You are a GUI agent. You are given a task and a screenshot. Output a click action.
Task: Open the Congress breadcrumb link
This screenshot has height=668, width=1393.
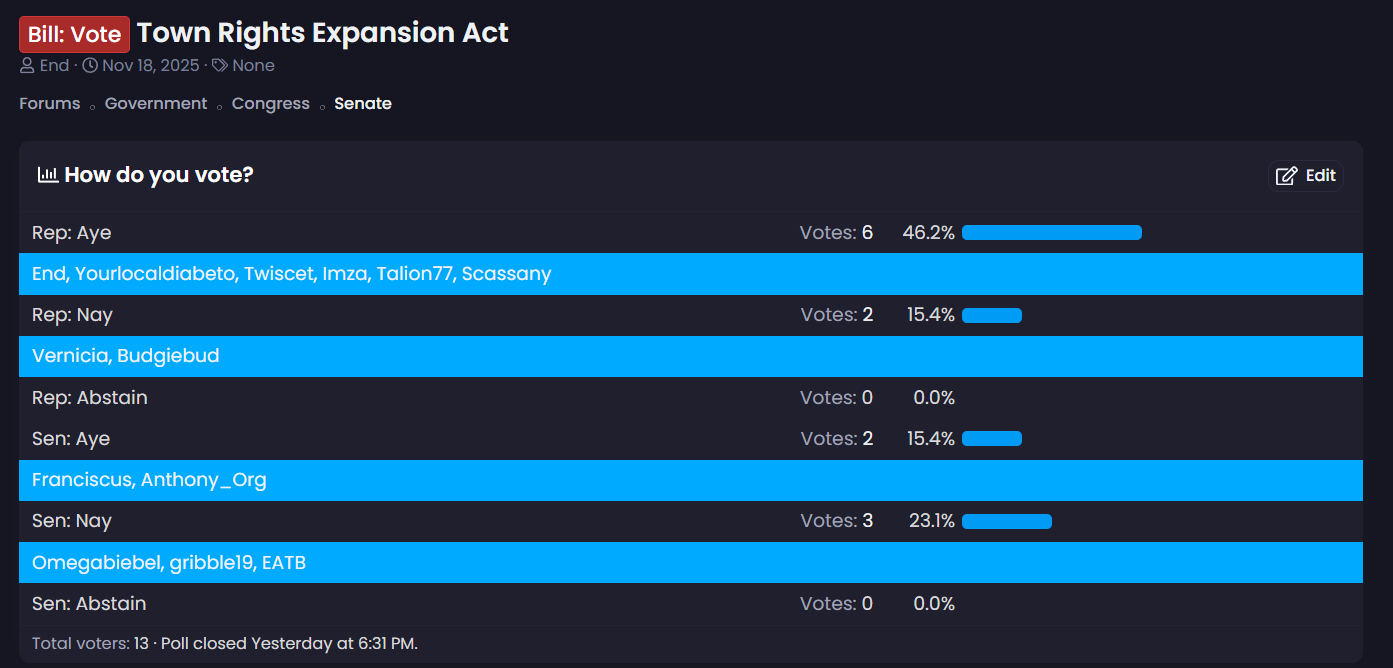pyautogui.click(x=271, y=104)
